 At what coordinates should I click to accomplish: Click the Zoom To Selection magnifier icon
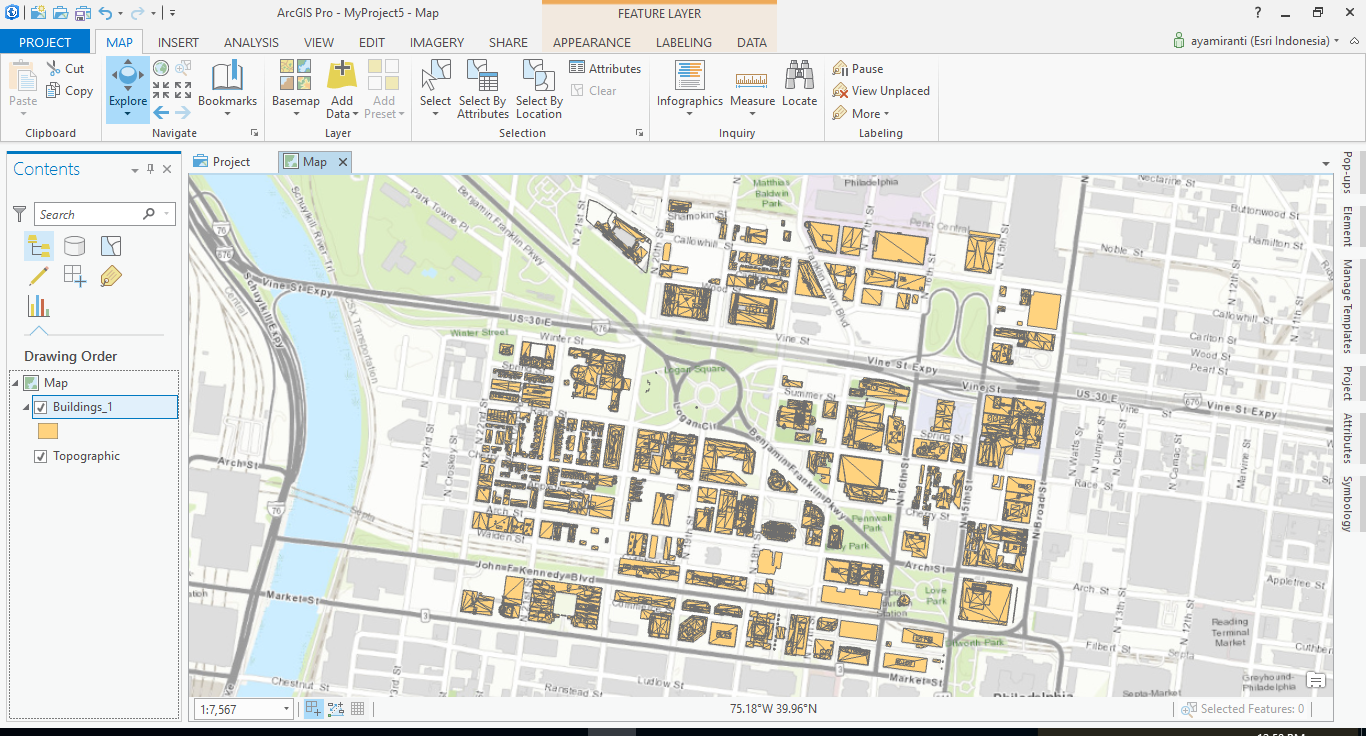[x=183, y=68]
